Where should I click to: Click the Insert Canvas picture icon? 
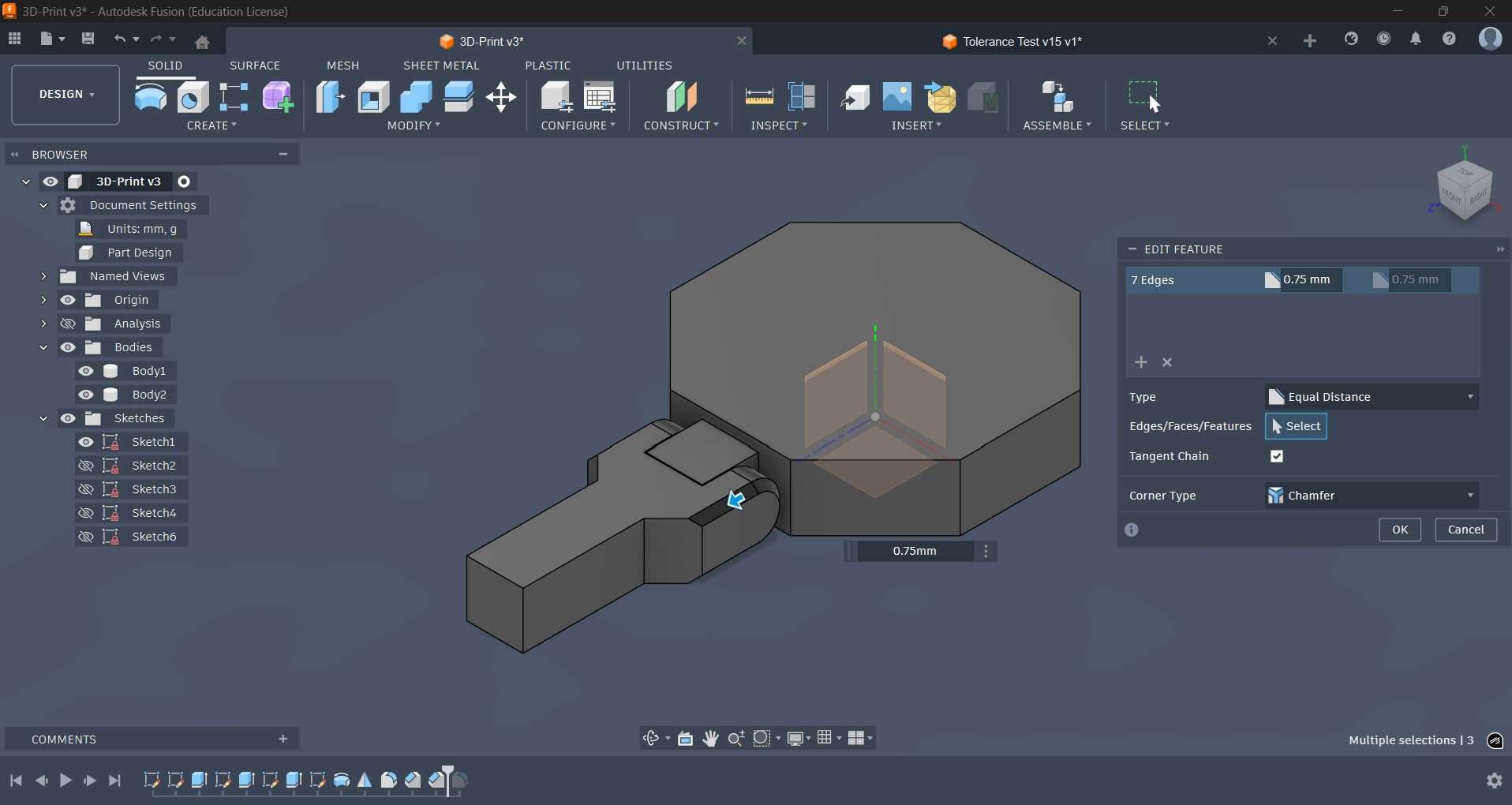(898, 97)
